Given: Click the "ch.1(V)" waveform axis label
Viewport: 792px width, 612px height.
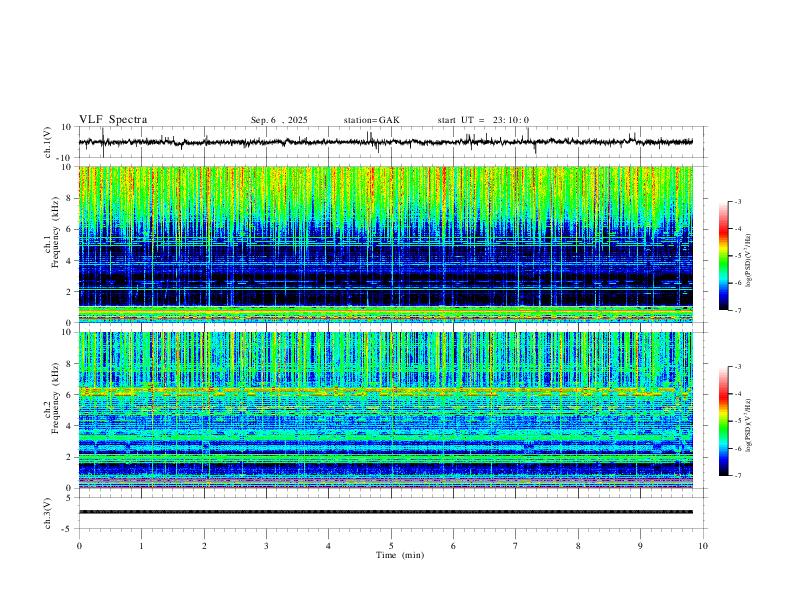Looking at the screenshot, I should point(48,142).
